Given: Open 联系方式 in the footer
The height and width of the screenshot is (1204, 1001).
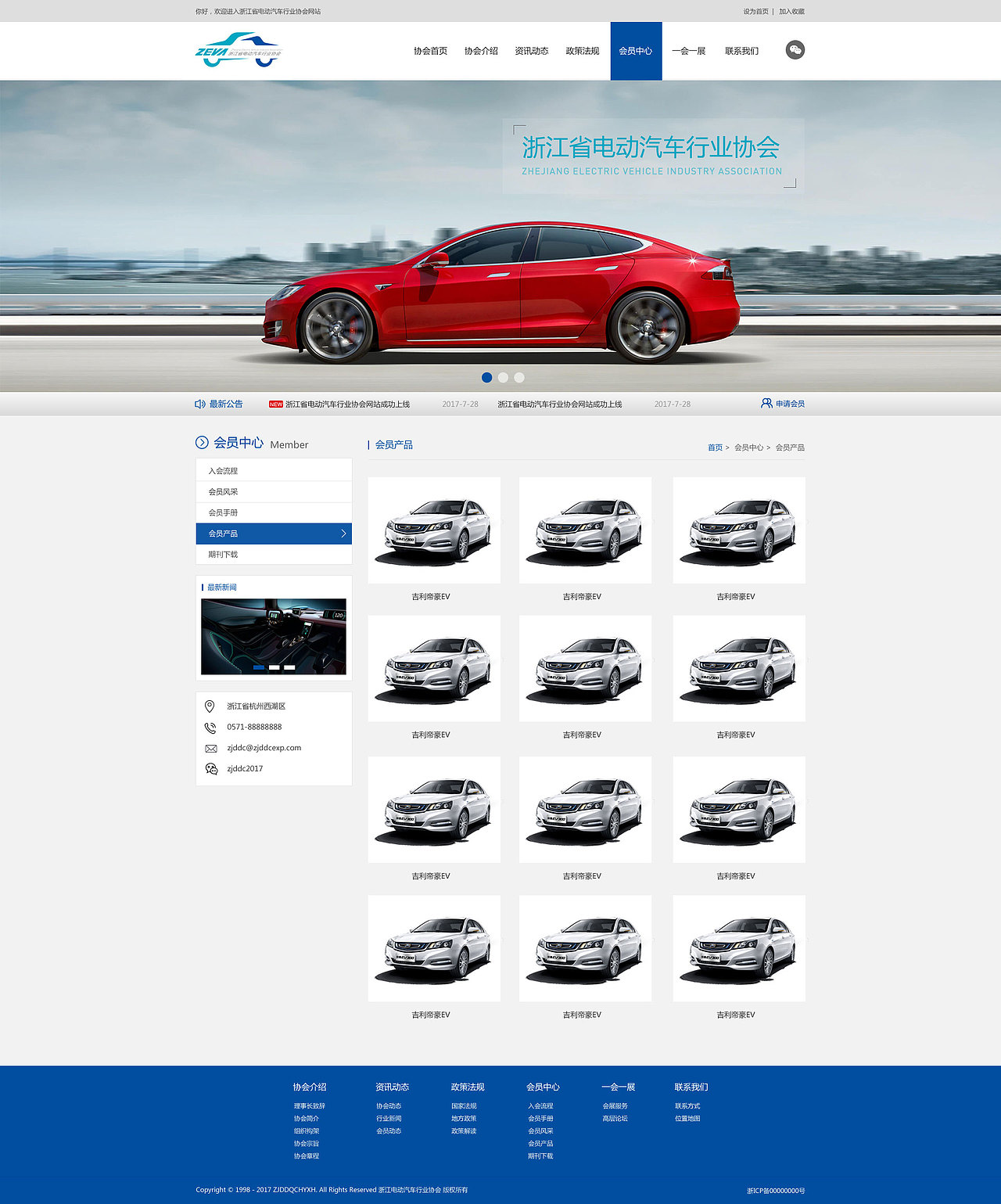Looking at the screenshot, I should tap(687, 1106).
